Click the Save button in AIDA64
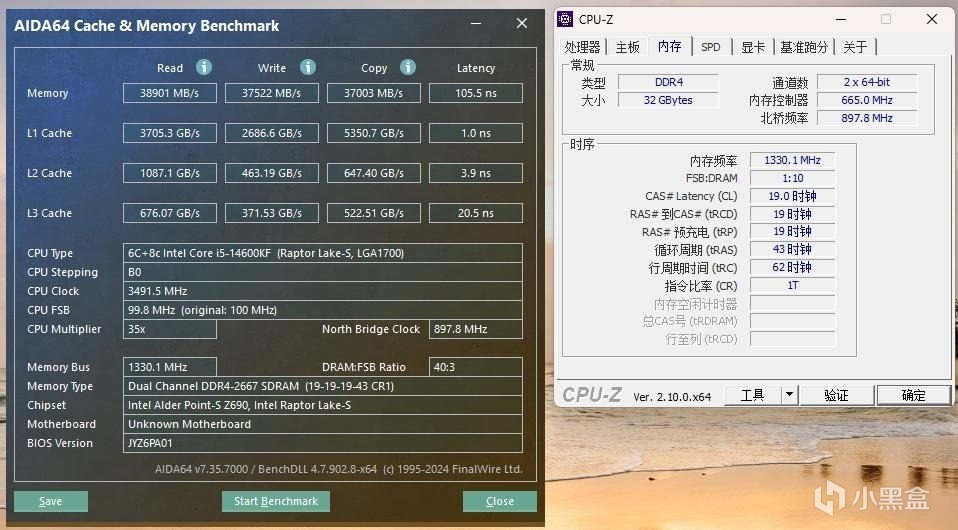 pyautogui.click(x=51, y=501)
